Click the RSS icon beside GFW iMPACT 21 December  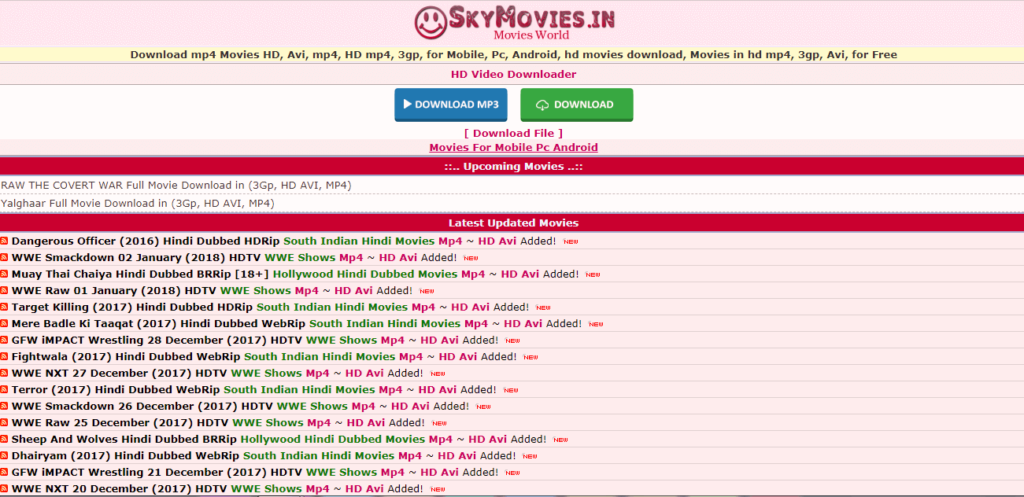tap(4, 472)
